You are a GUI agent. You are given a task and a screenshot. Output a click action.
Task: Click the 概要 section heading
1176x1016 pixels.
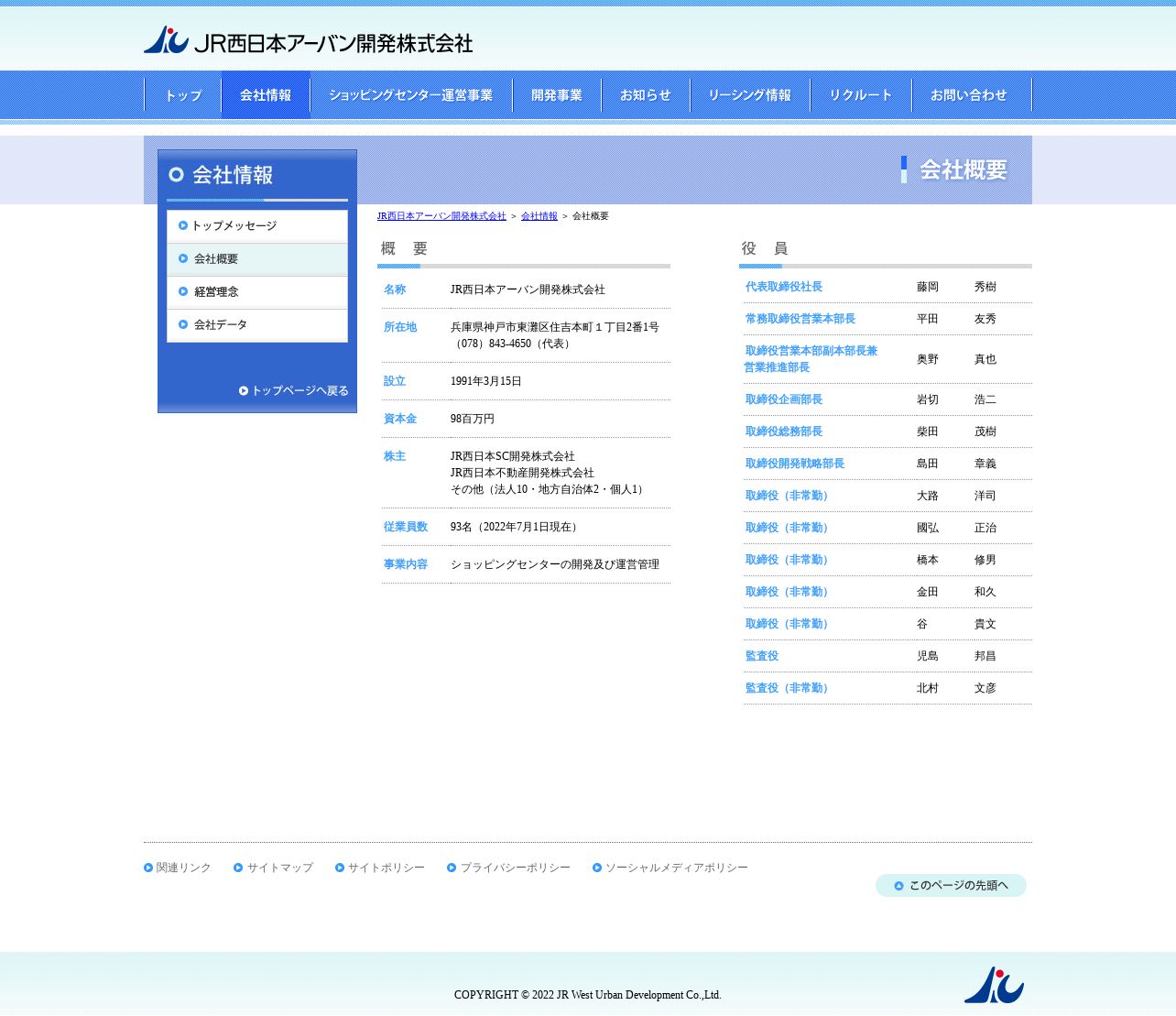[405, 248]
